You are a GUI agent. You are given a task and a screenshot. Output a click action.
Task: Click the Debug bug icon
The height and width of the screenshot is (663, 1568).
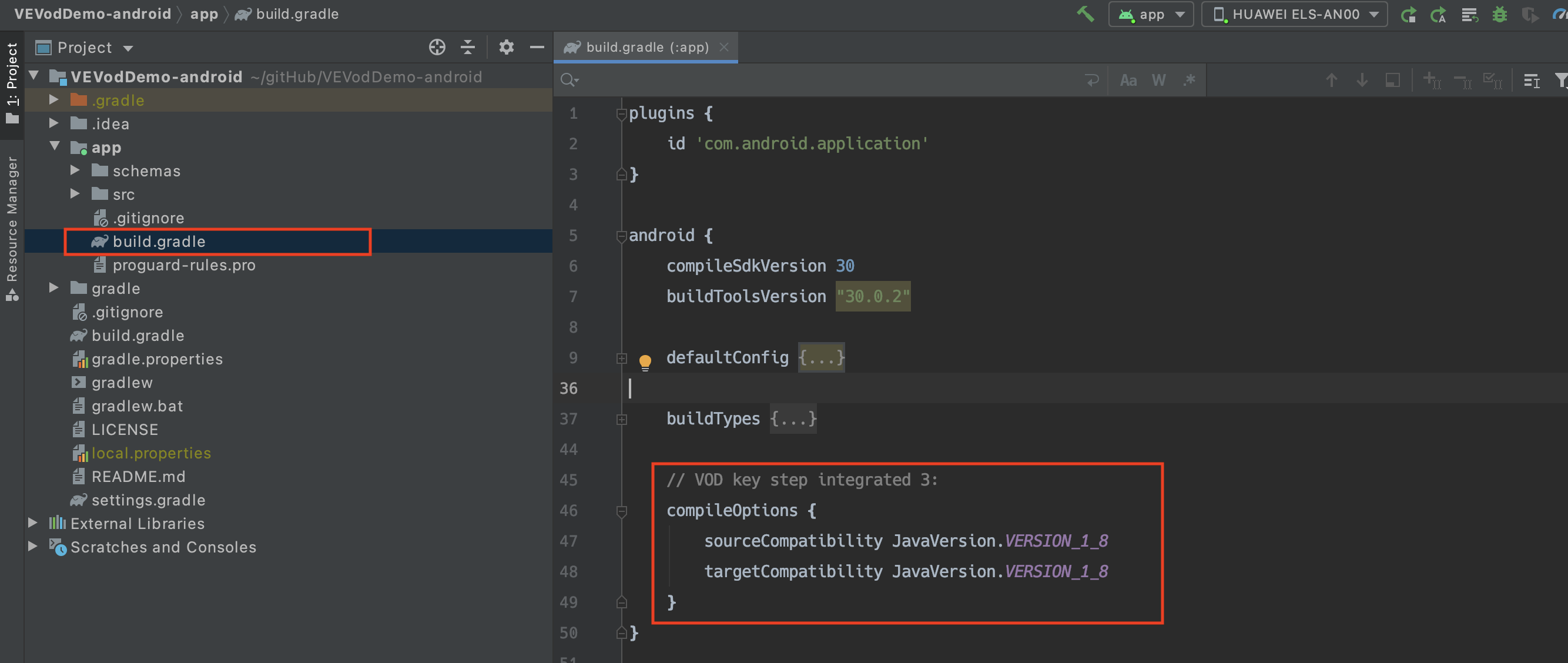[x=1500, y=14]
